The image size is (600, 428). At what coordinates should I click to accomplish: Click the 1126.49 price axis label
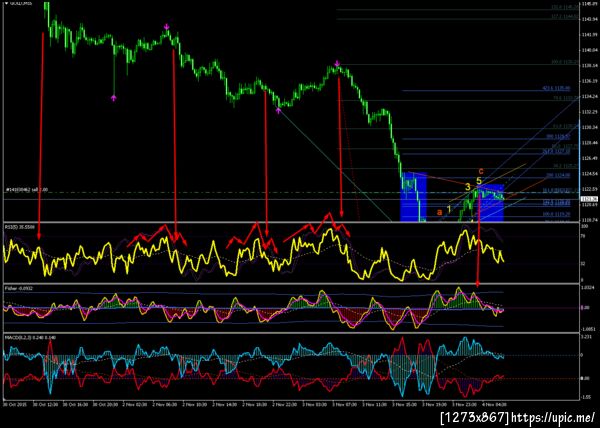[x=590, y=158]
